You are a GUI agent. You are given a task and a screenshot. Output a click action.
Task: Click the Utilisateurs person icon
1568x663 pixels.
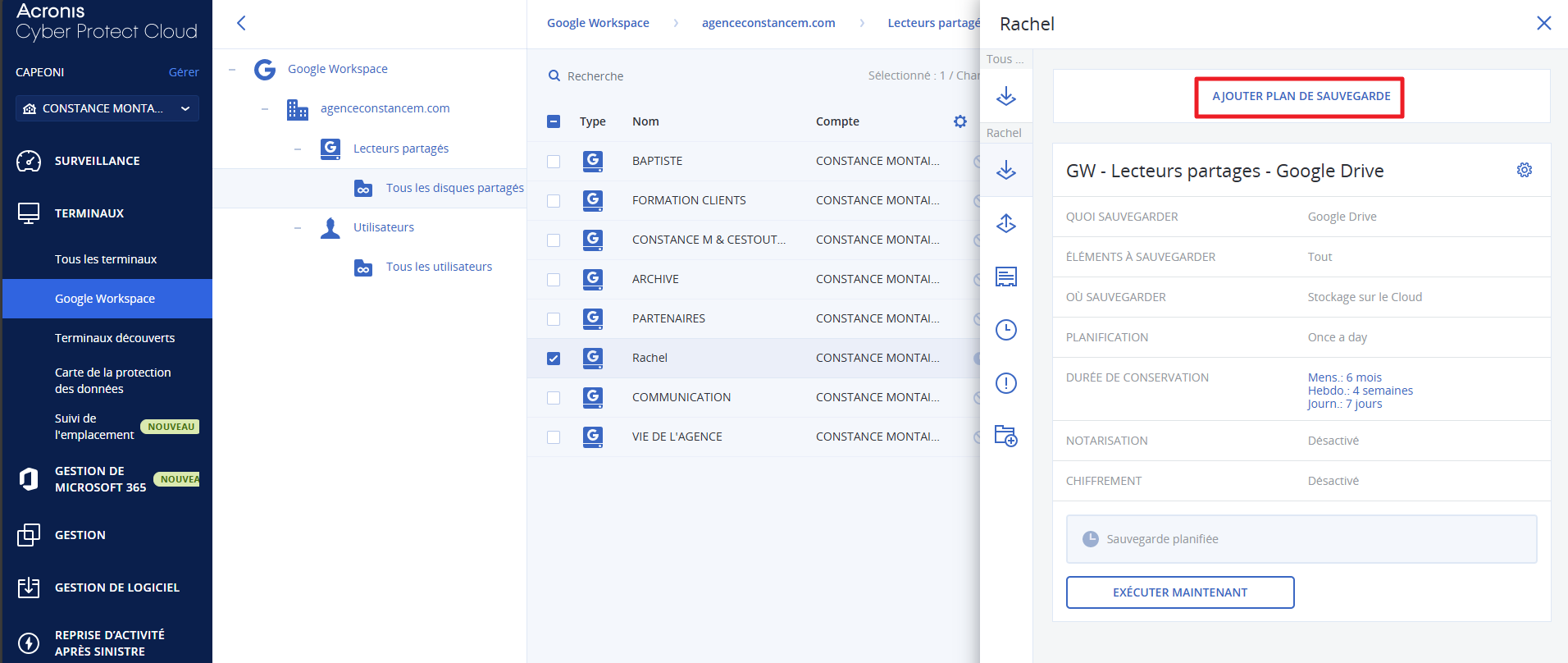(x=330, y=227)
